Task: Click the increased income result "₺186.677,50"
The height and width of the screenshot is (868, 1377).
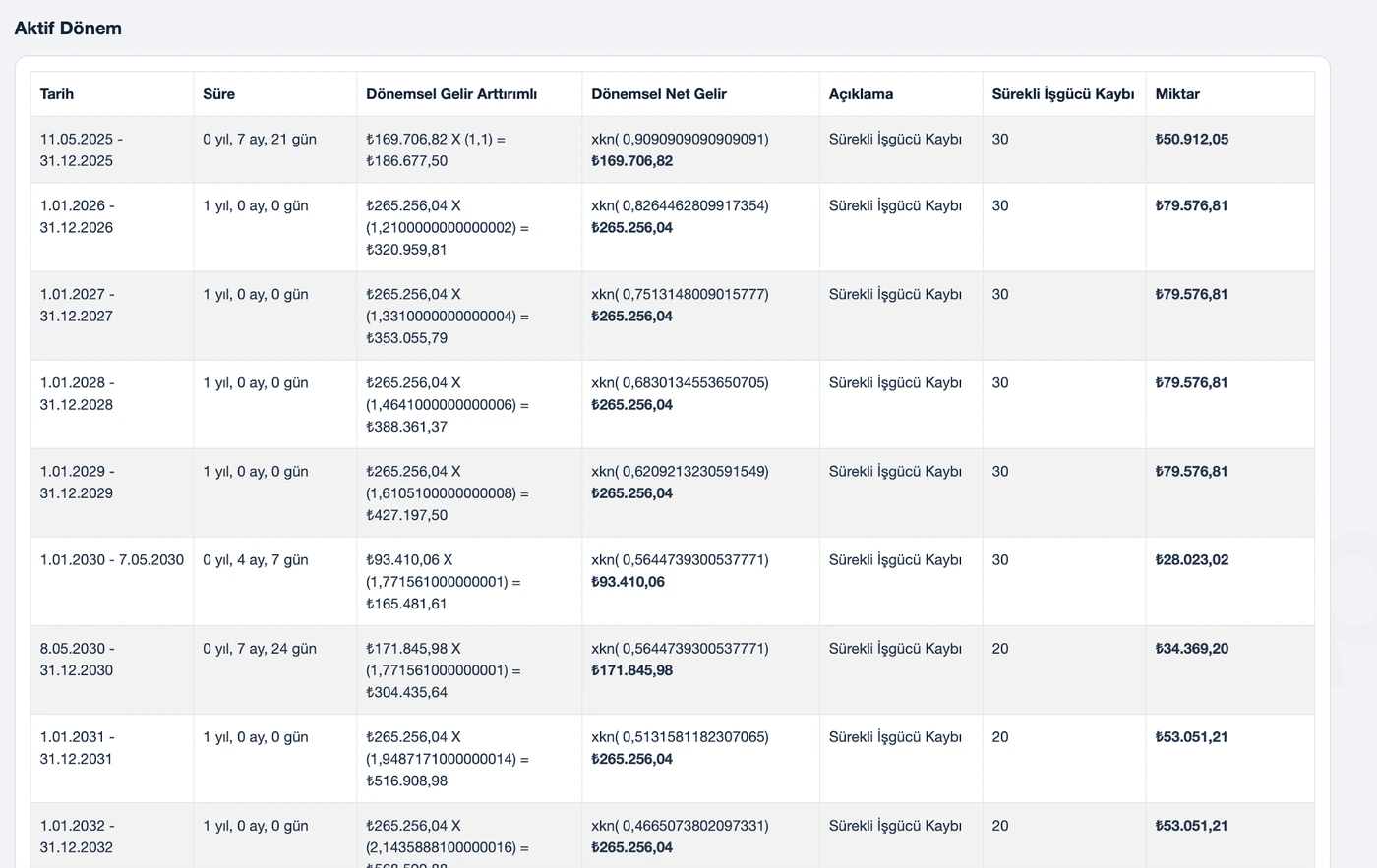Action: [407, 160]
